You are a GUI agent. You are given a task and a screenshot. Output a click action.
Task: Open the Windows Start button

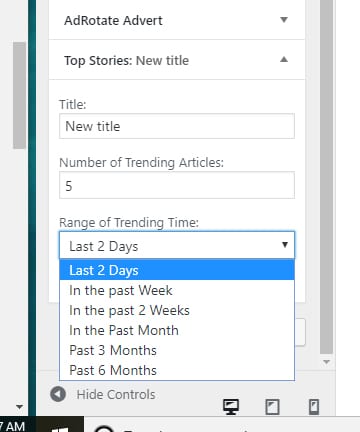(x=60, y=428)
